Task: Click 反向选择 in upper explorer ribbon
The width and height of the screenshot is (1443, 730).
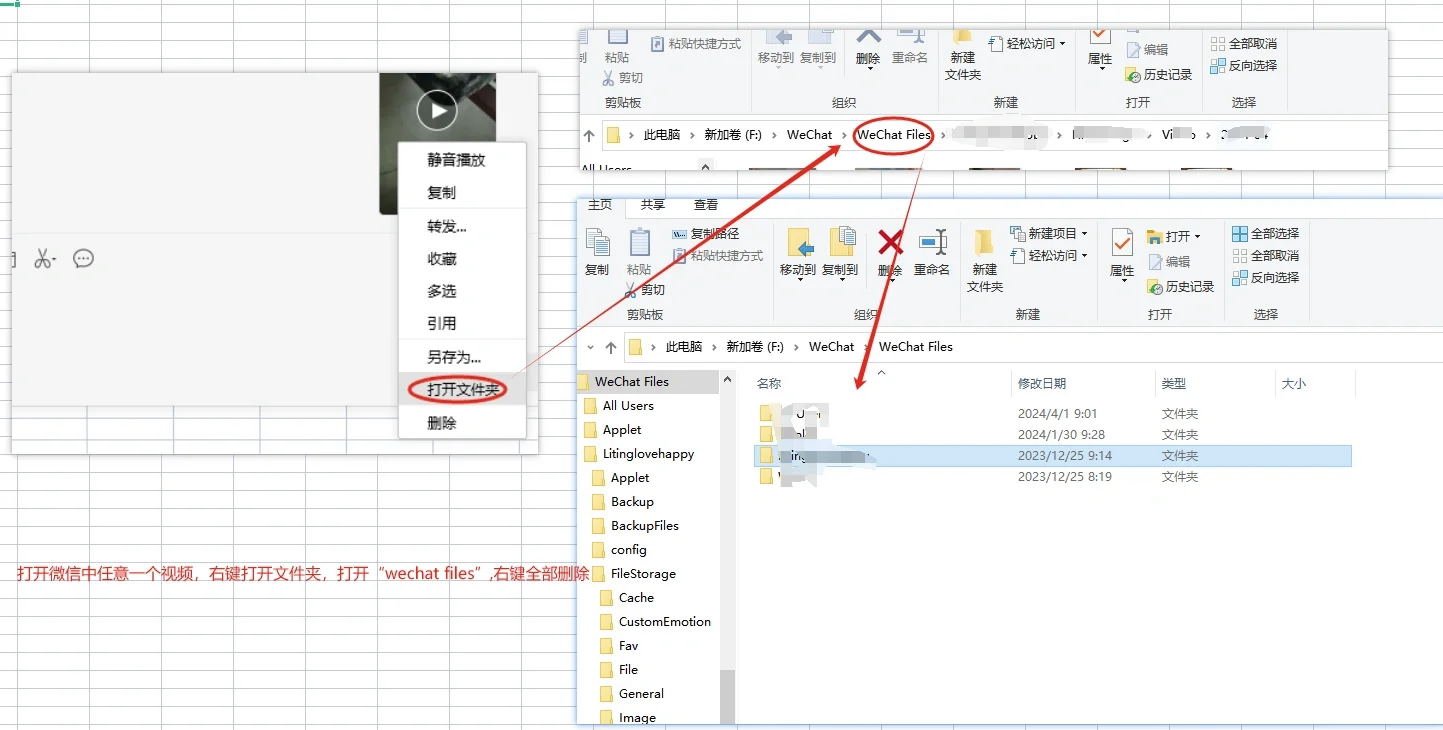Action: click(x=1244, y=66)
